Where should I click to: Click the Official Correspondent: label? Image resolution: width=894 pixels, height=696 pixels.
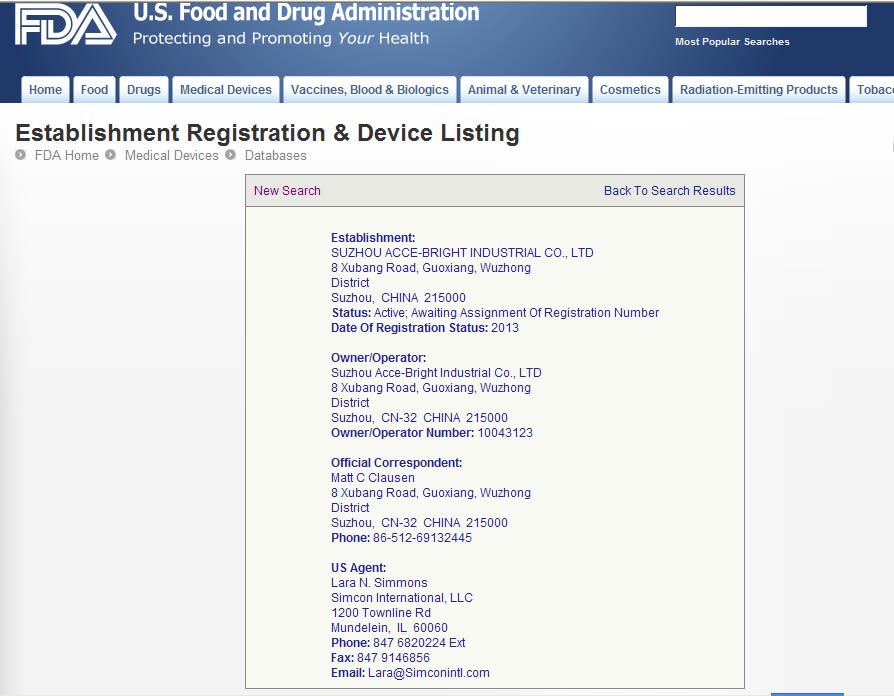click(396, 462)
